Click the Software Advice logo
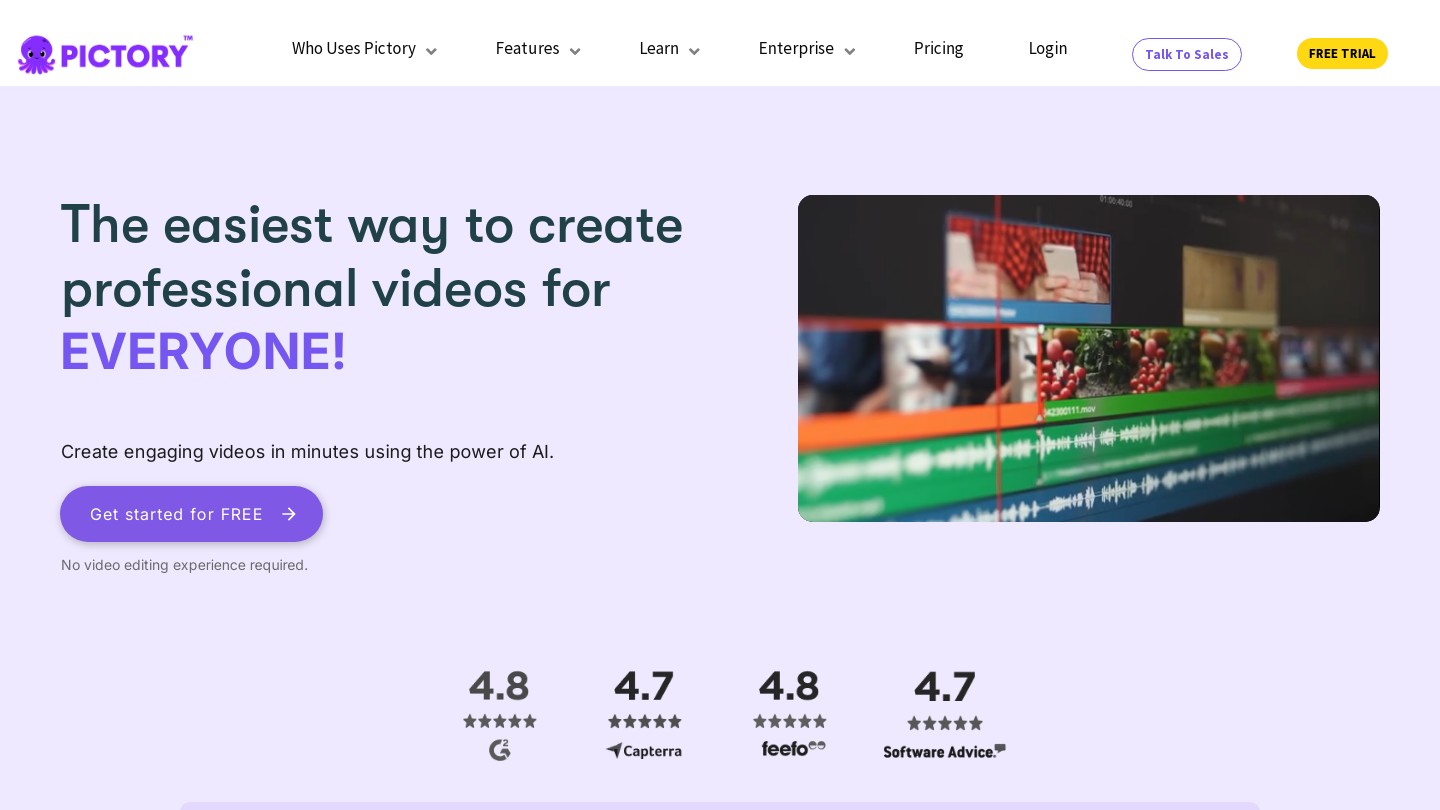This screenshot has height=810, width=1440. coord(944,751)
